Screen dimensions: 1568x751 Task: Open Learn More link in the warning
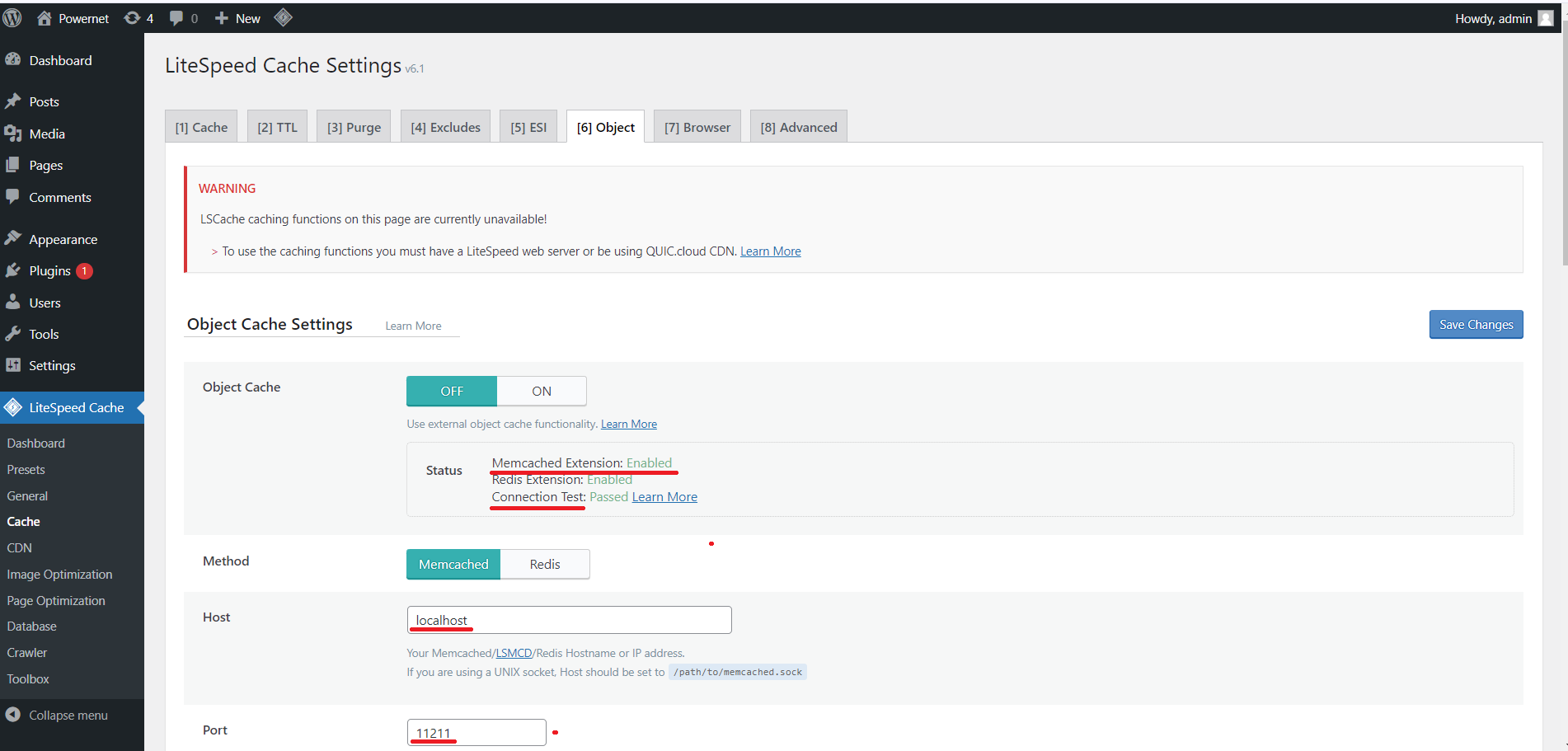click(770, 251)
